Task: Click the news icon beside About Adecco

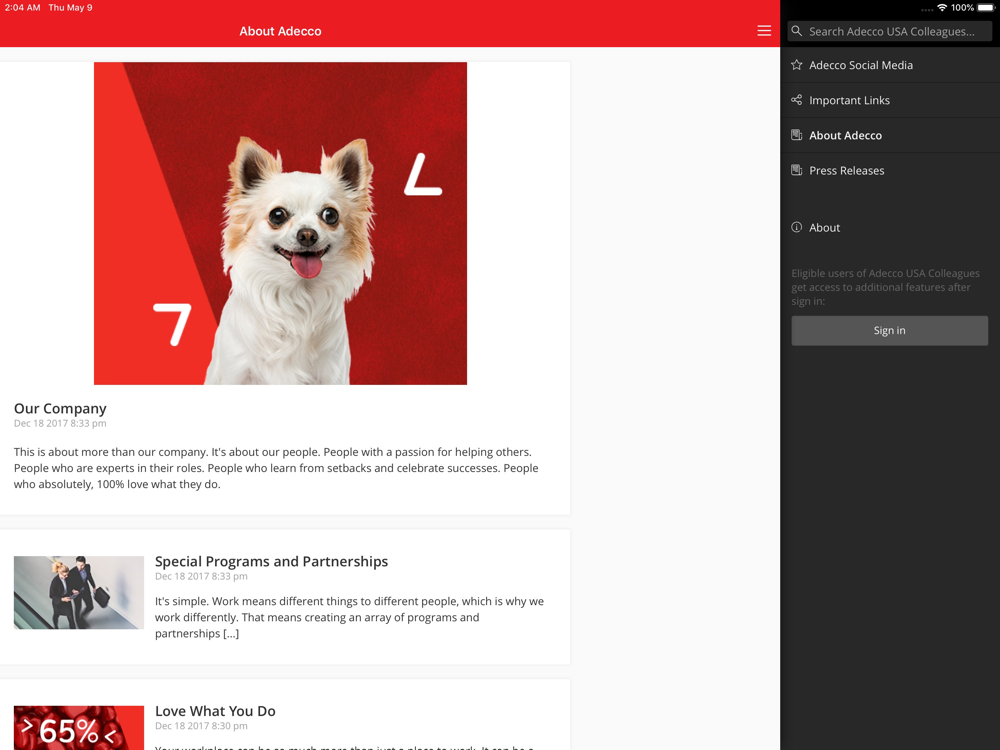Action: [797, 135]
